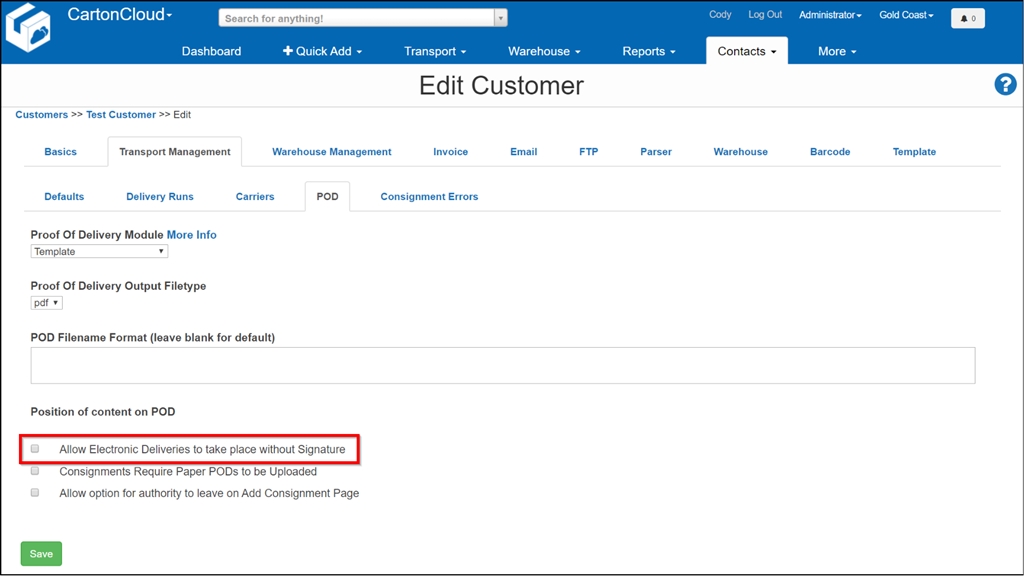Open the CartonCloud brand dropdown

coord(120,14)
